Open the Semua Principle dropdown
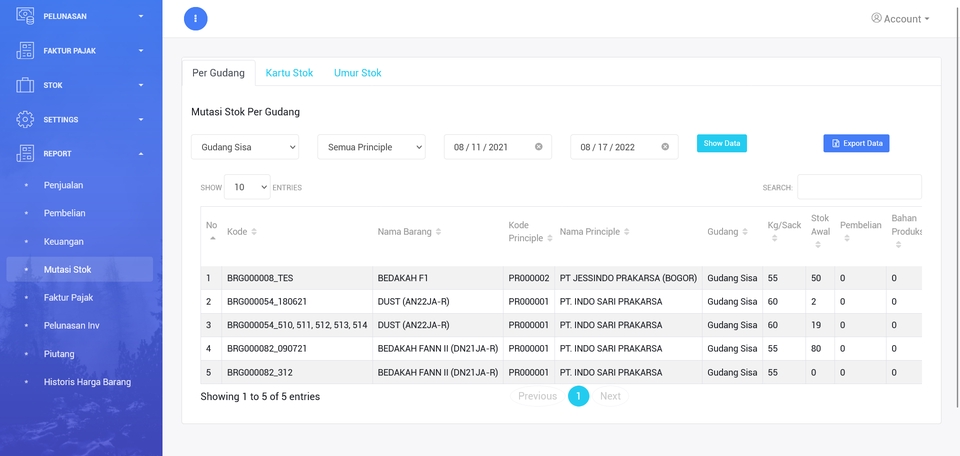960x456 pixels. click(371, 147)
